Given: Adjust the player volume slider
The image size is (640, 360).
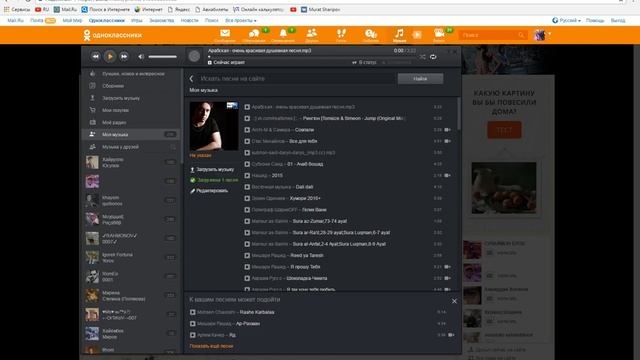Looking at the screenshot, I should point(162,57).
